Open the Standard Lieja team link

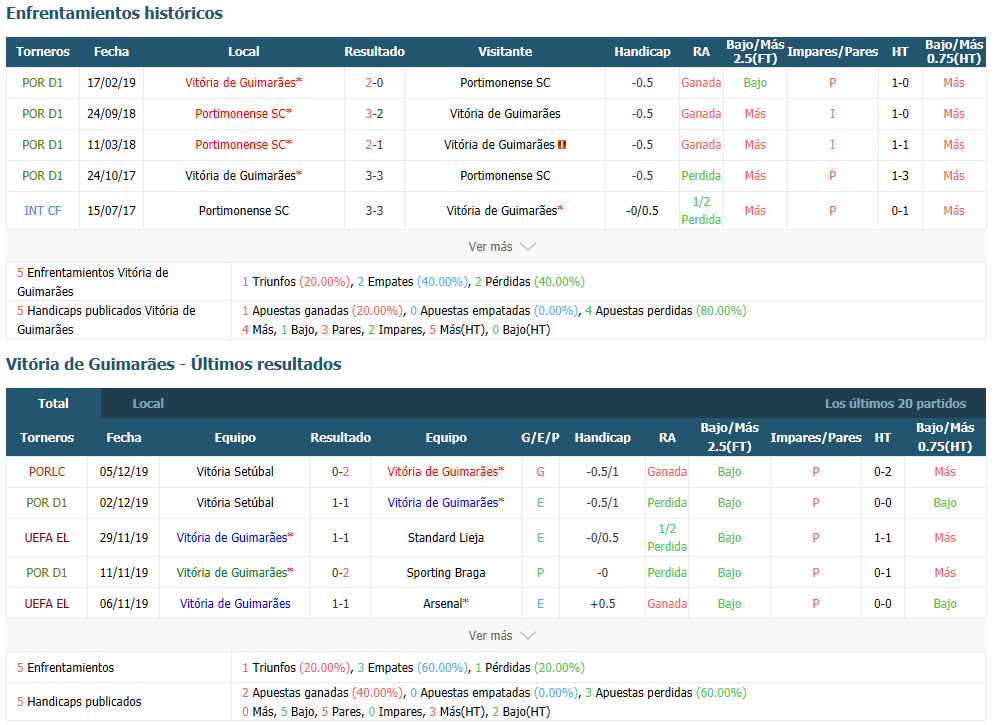[x=446, y=538]
